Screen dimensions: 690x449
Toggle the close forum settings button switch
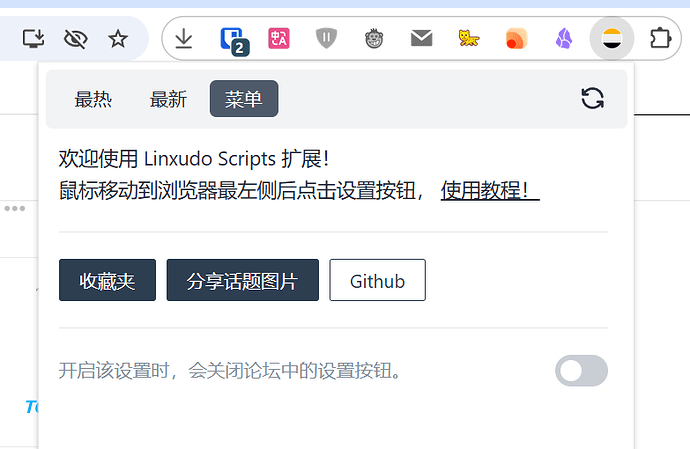coord(581,371)
